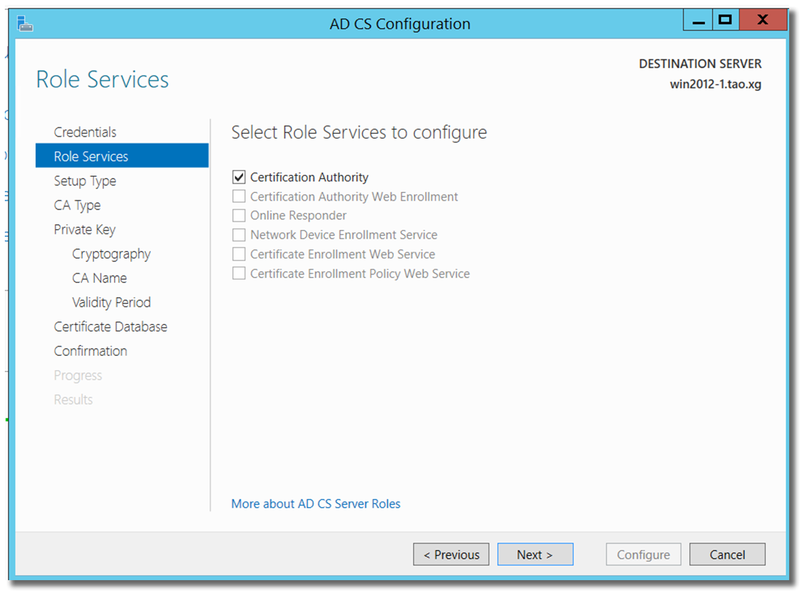Enable Network Device Enrollment Service checkbox
The width and height of the screenshot is (800, 591).
click(239, 235)
